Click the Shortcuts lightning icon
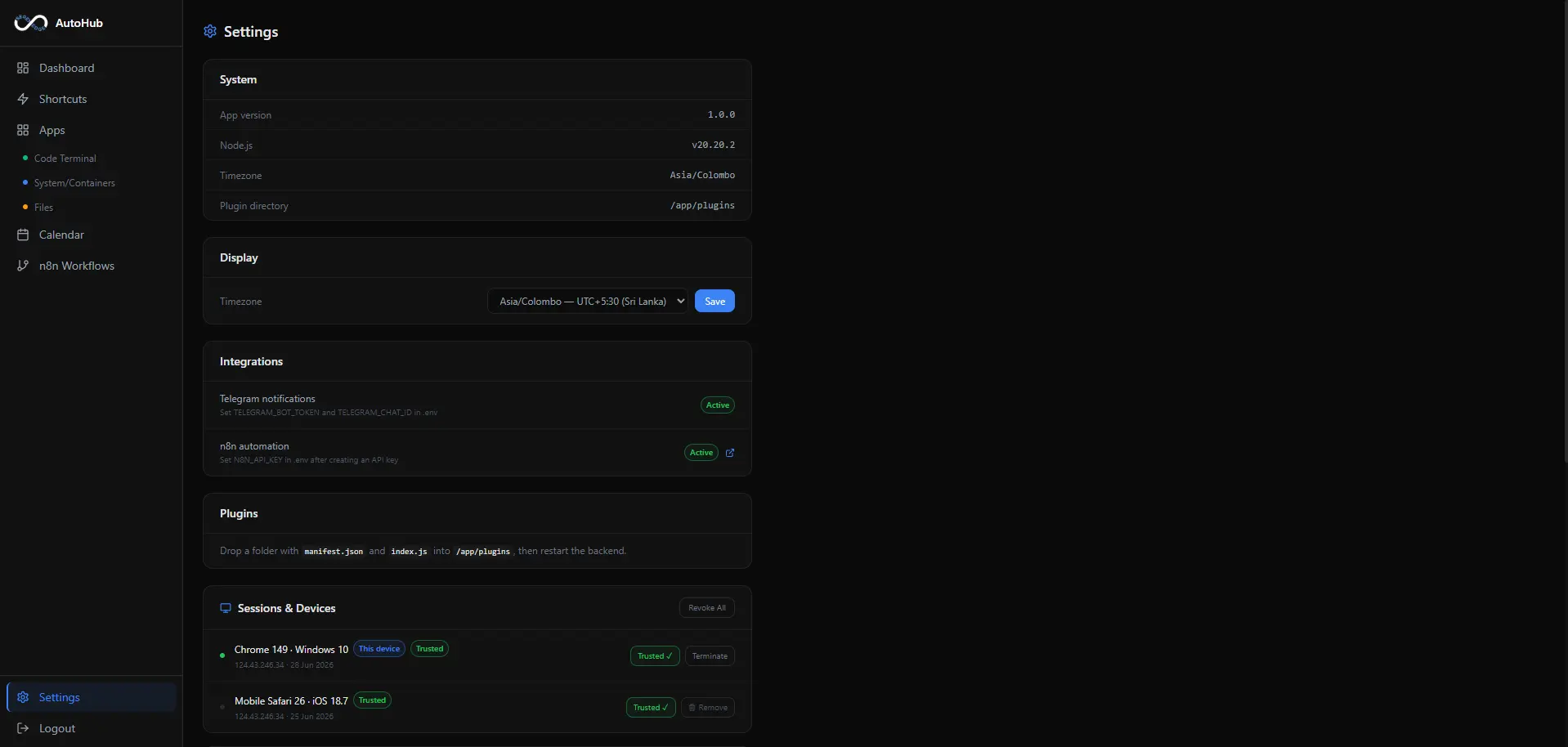1568x747 pixels. (x=23, y=99)
